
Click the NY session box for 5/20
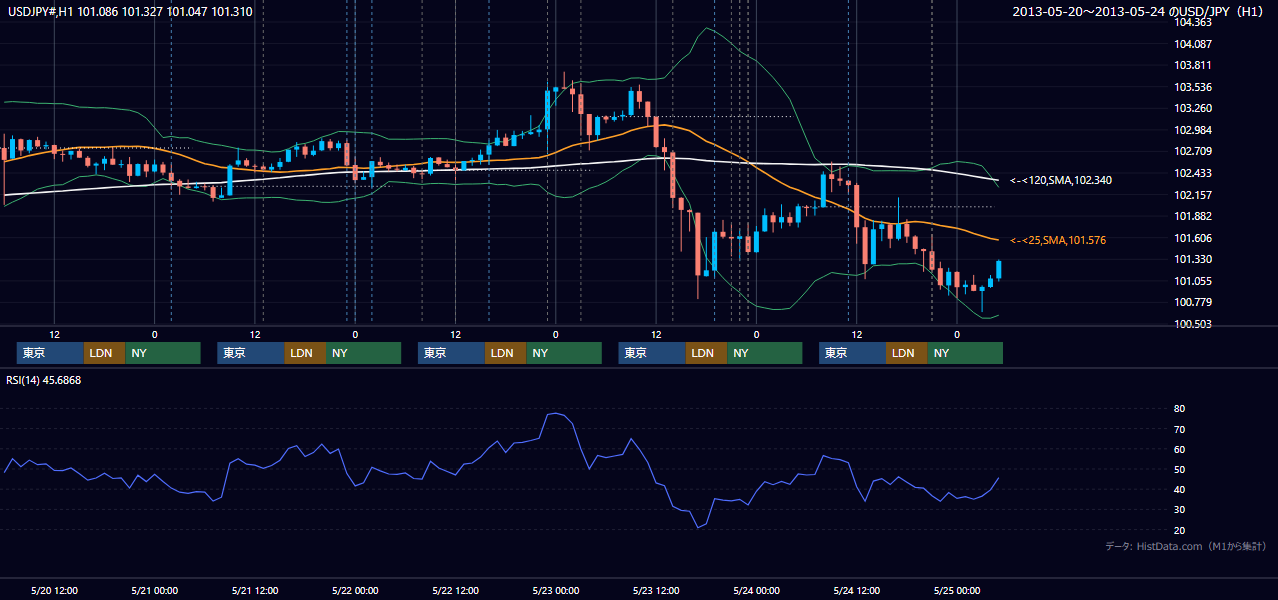(x=163, y=353)
